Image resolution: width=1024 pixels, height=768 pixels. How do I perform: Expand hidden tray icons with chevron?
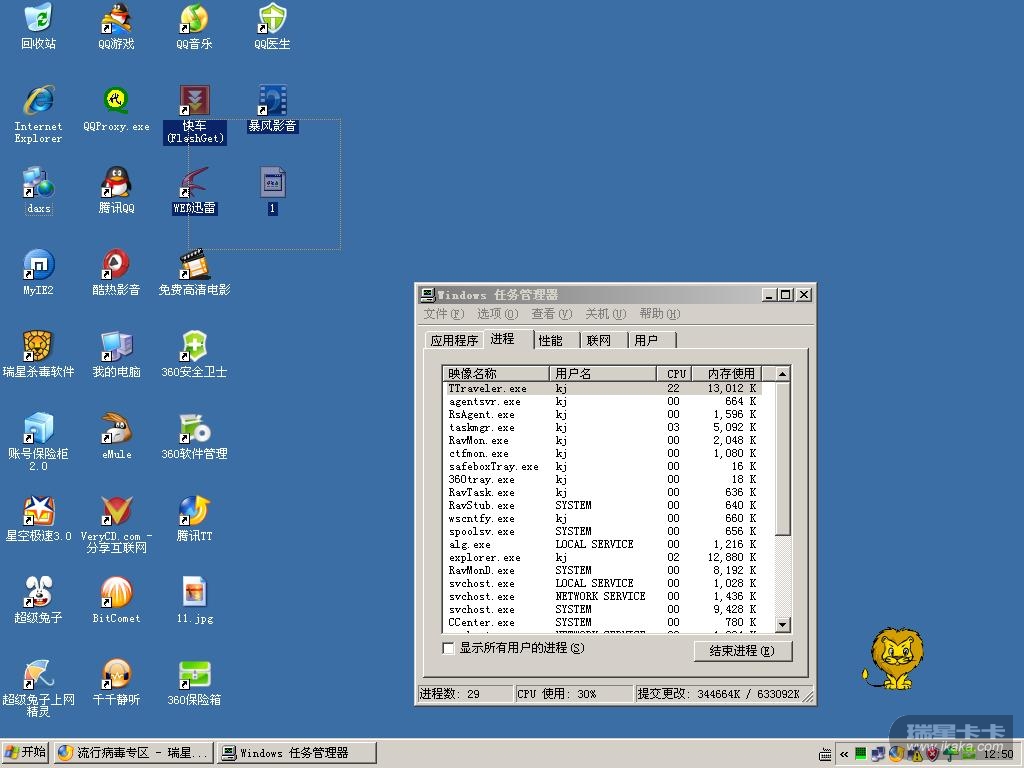(844, 754)
